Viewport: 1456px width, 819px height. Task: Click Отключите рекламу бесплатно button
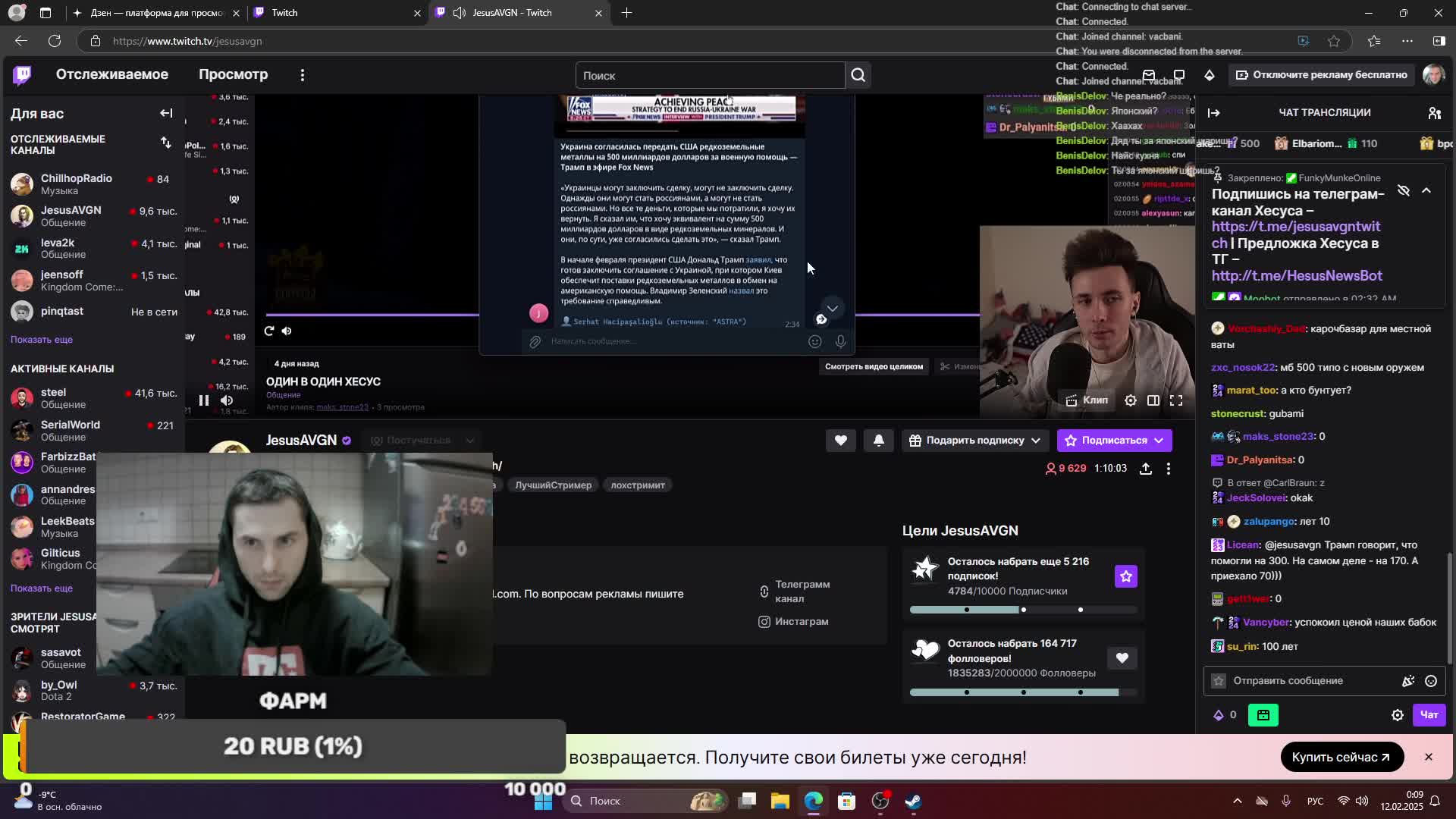click(x=1322, y=74)
